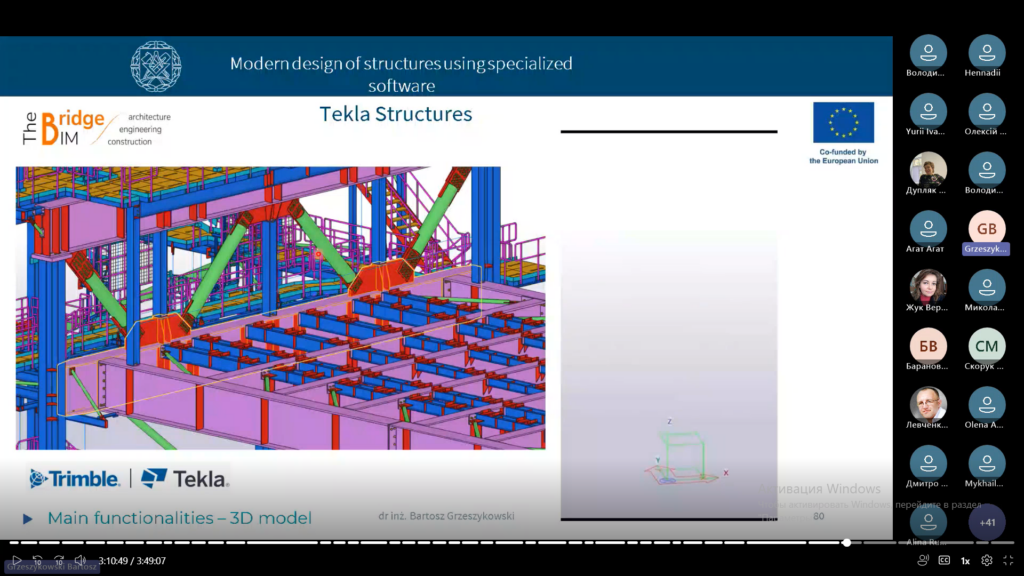
Task: Click the 3:10:49 / 3:49:07 time display
Action: click(132, 561)
